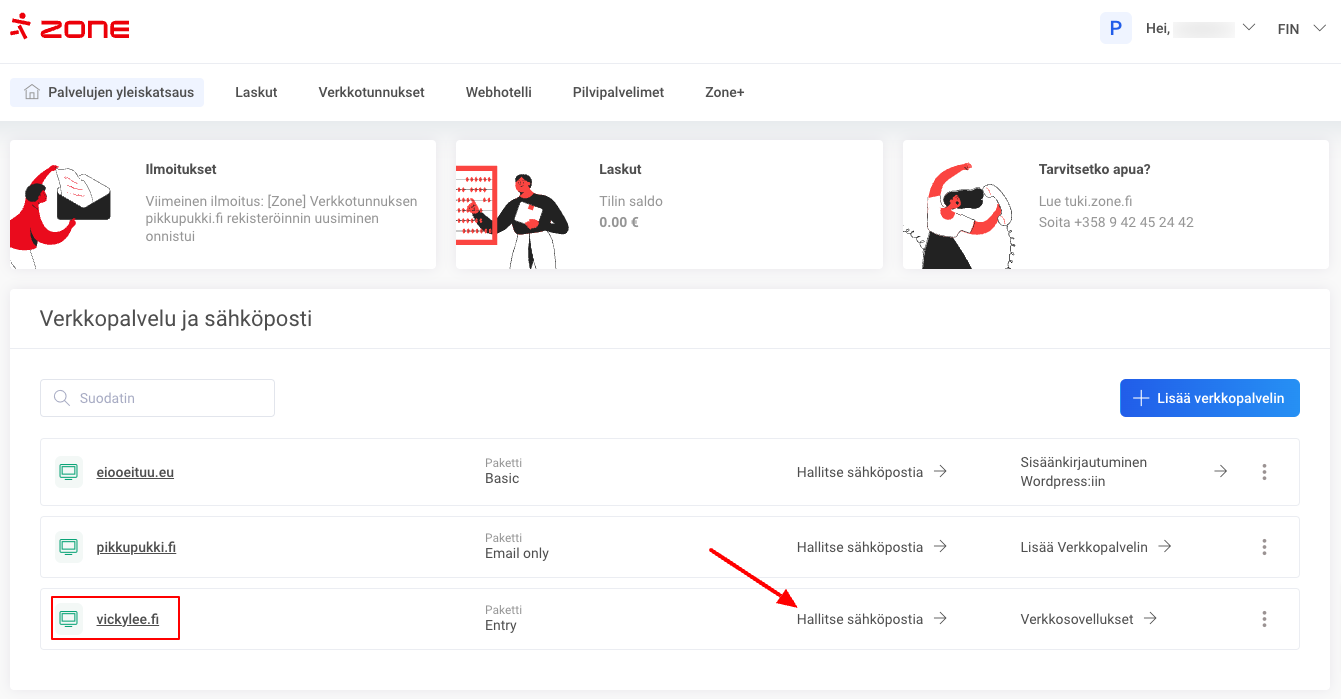Go to Webhotelli tab
Screen dimensions: 1341x699
click(498, 92)
